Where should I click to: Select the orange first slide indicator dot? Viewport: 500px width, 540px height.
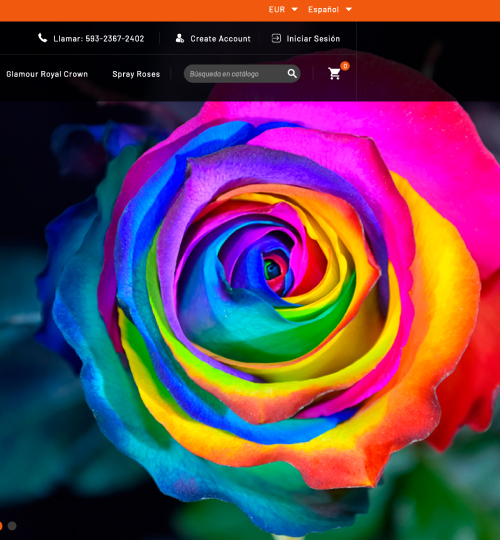click(1, 526)
